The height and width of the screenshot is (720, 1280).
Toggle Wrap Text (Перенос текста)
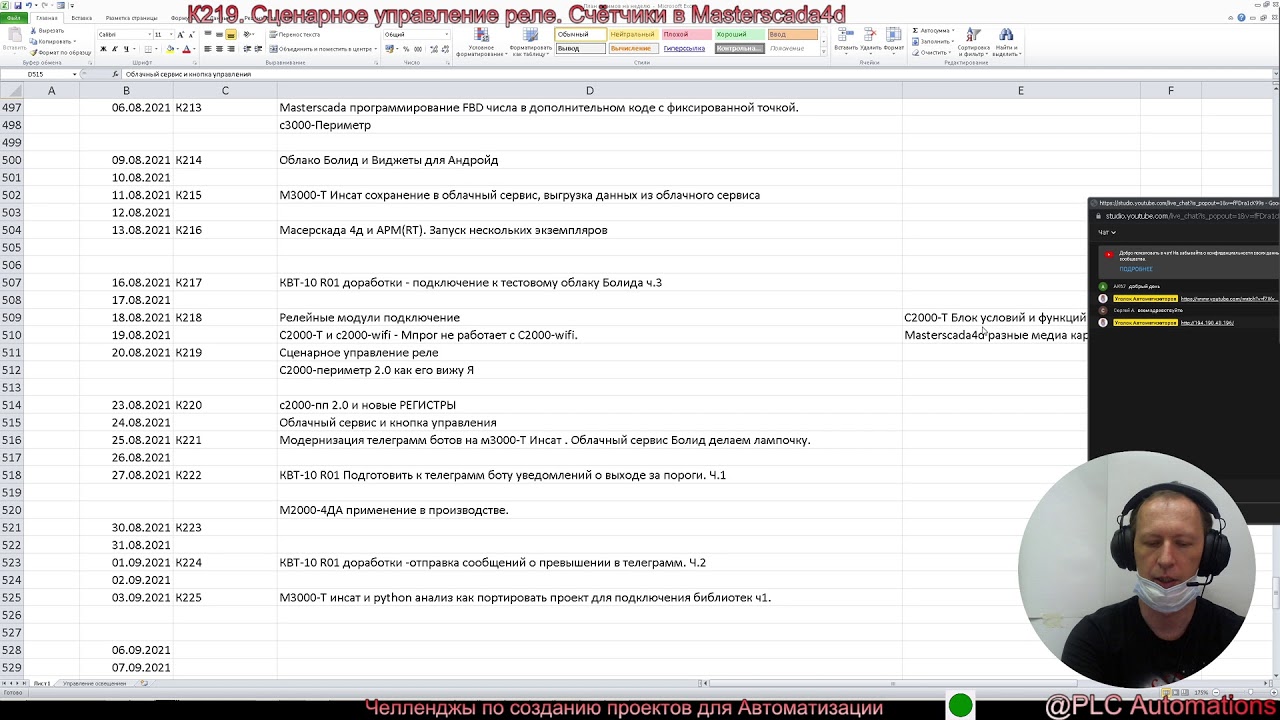point(294,35)
